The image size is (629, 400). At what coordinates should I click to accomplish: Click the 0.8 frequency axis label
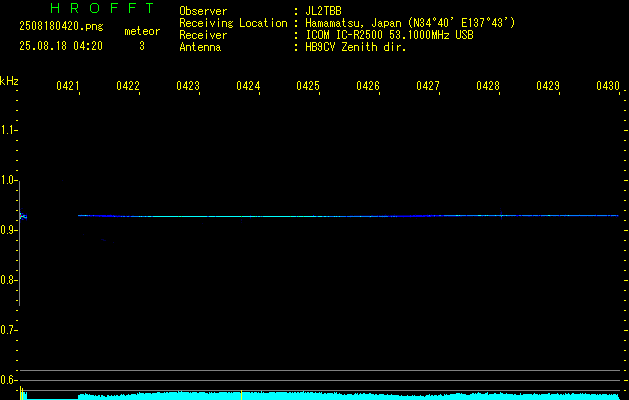pos(8,280)
